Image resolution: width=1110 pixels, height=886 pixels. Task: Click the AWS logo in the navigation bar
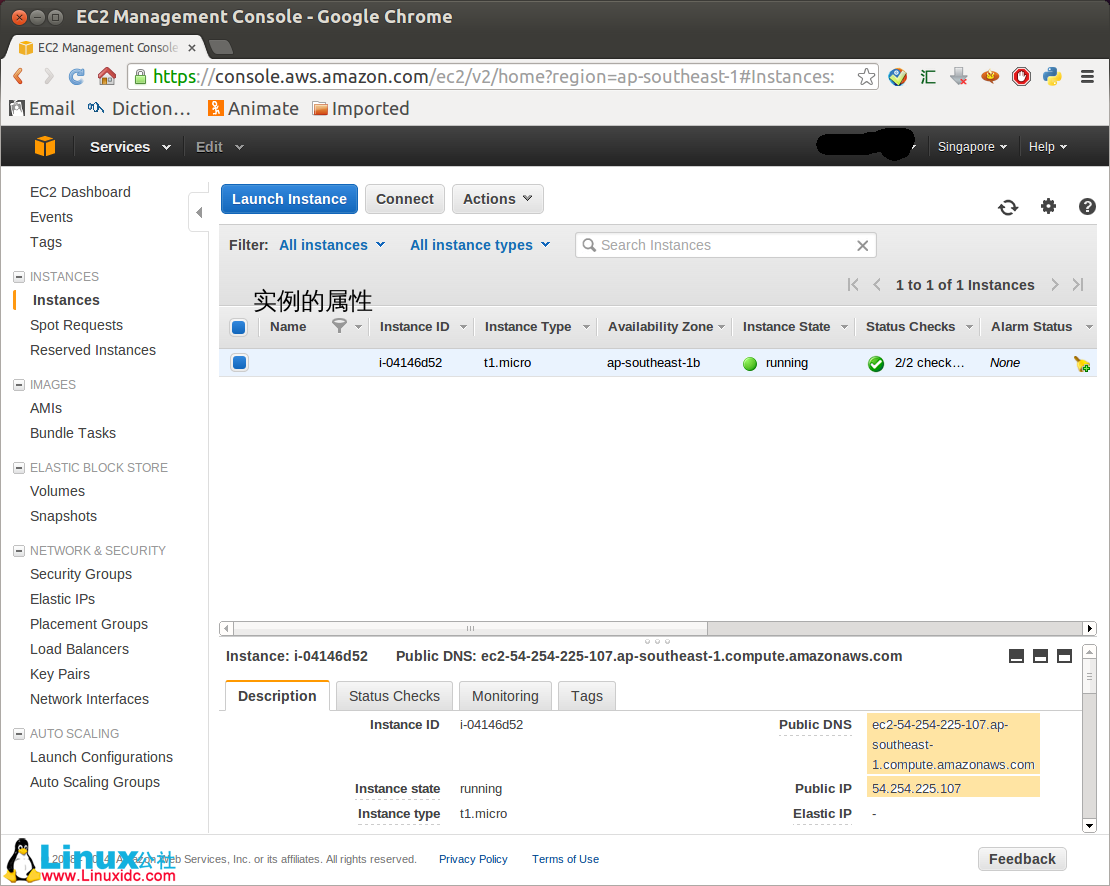pos(44,146)
